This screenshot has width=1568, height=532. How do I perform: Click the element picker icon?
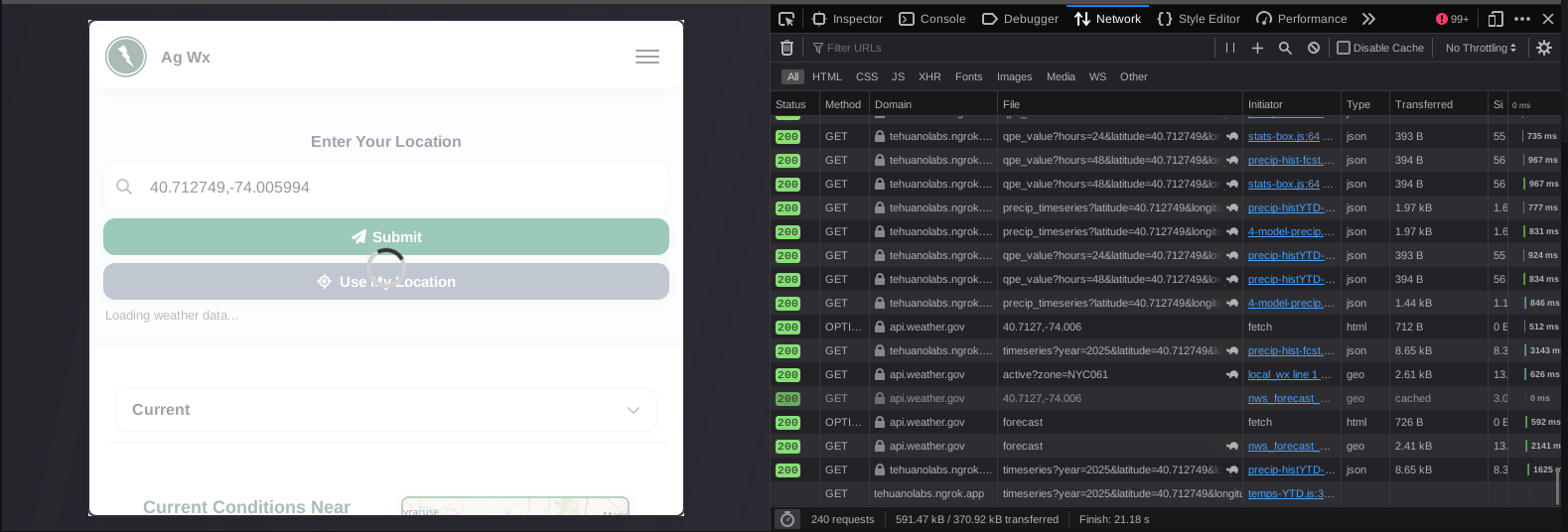tap(786, 19)
